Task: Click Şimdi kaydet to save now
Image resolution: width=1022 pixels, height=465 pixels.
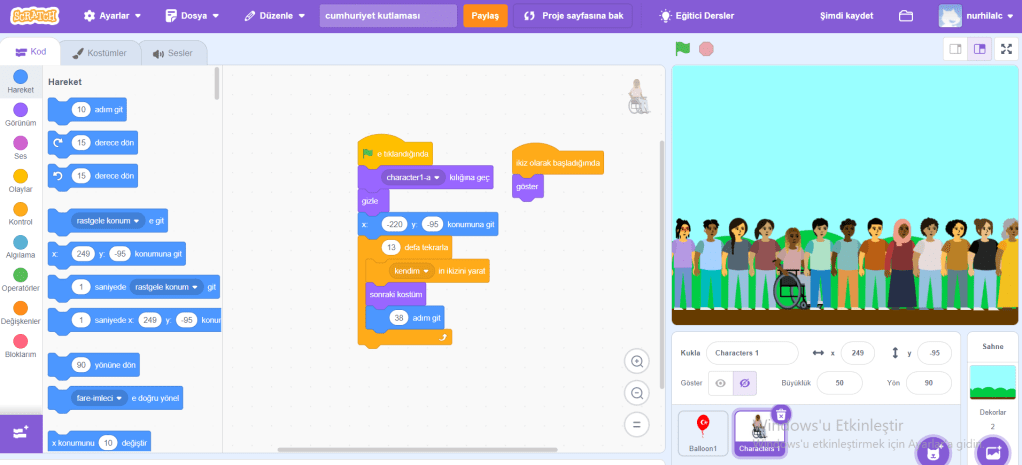Action: click(x=846, y=16)
